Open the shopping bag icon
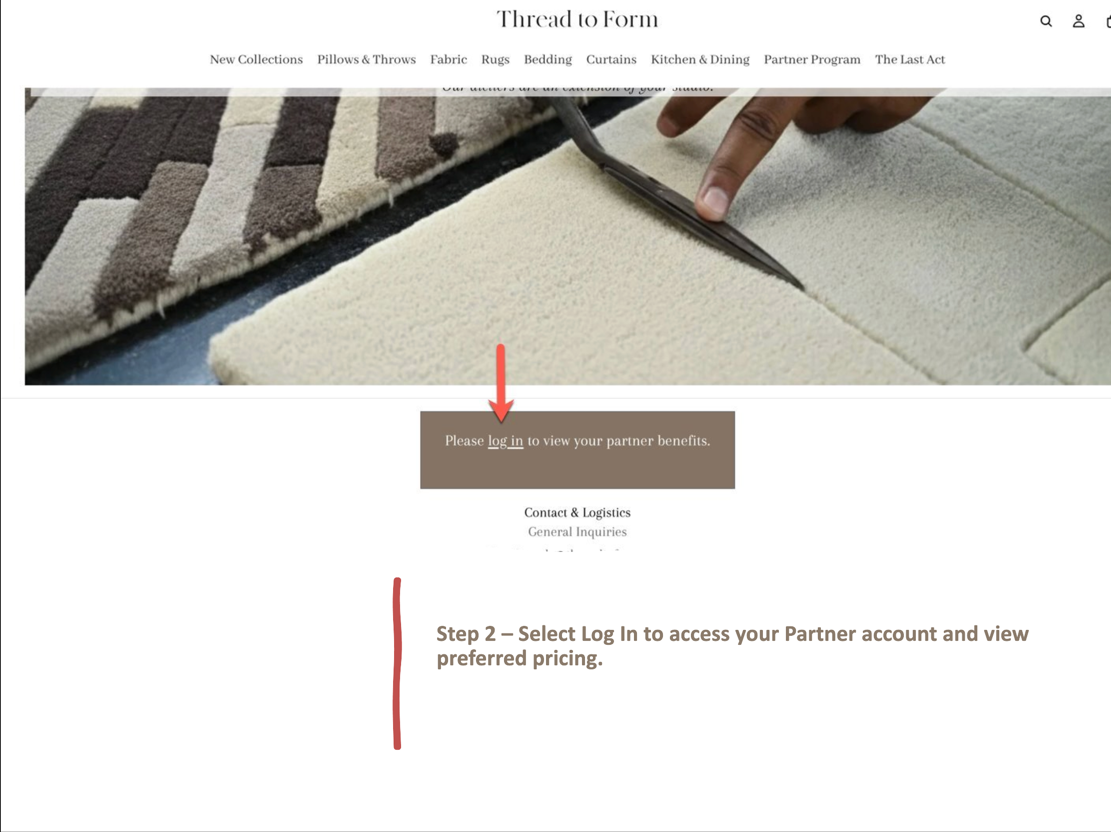Viewport: 1111px width, 832px height. pyautogui.click(x=1108, y=21)
